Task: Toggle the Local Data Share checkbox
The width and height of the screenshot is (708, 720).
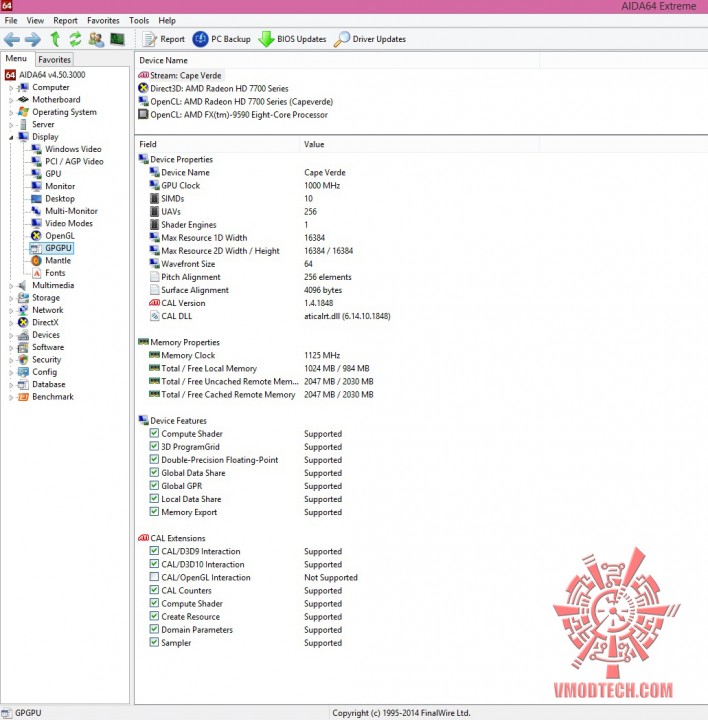Action: [x=154, y=498]
